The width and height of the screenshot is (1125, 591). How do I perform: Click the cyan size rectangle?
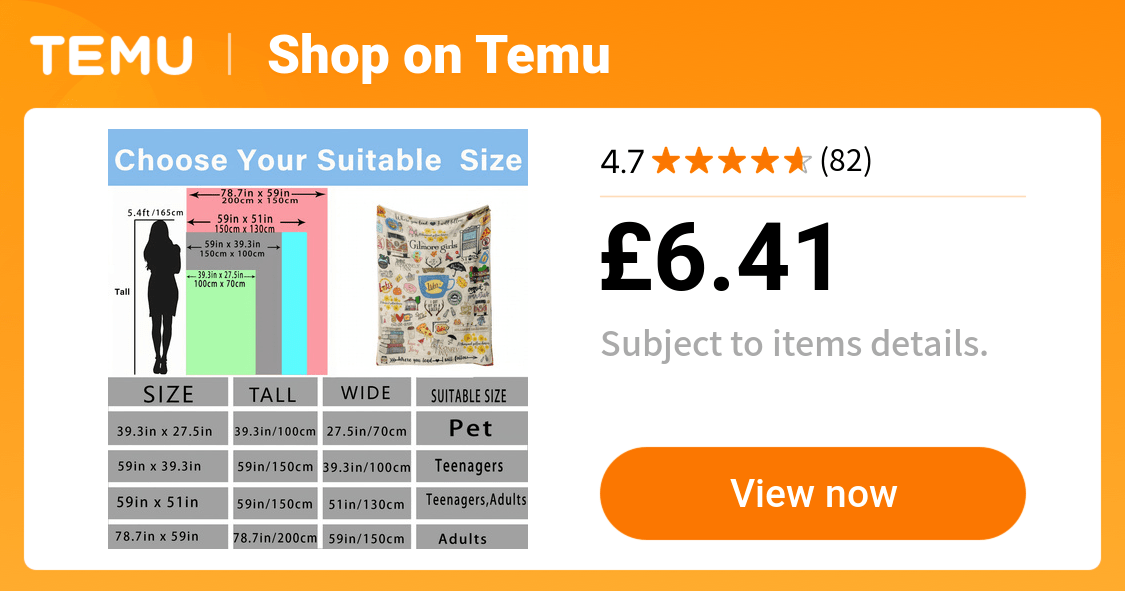pyautogui.click(x=294, y=305)
